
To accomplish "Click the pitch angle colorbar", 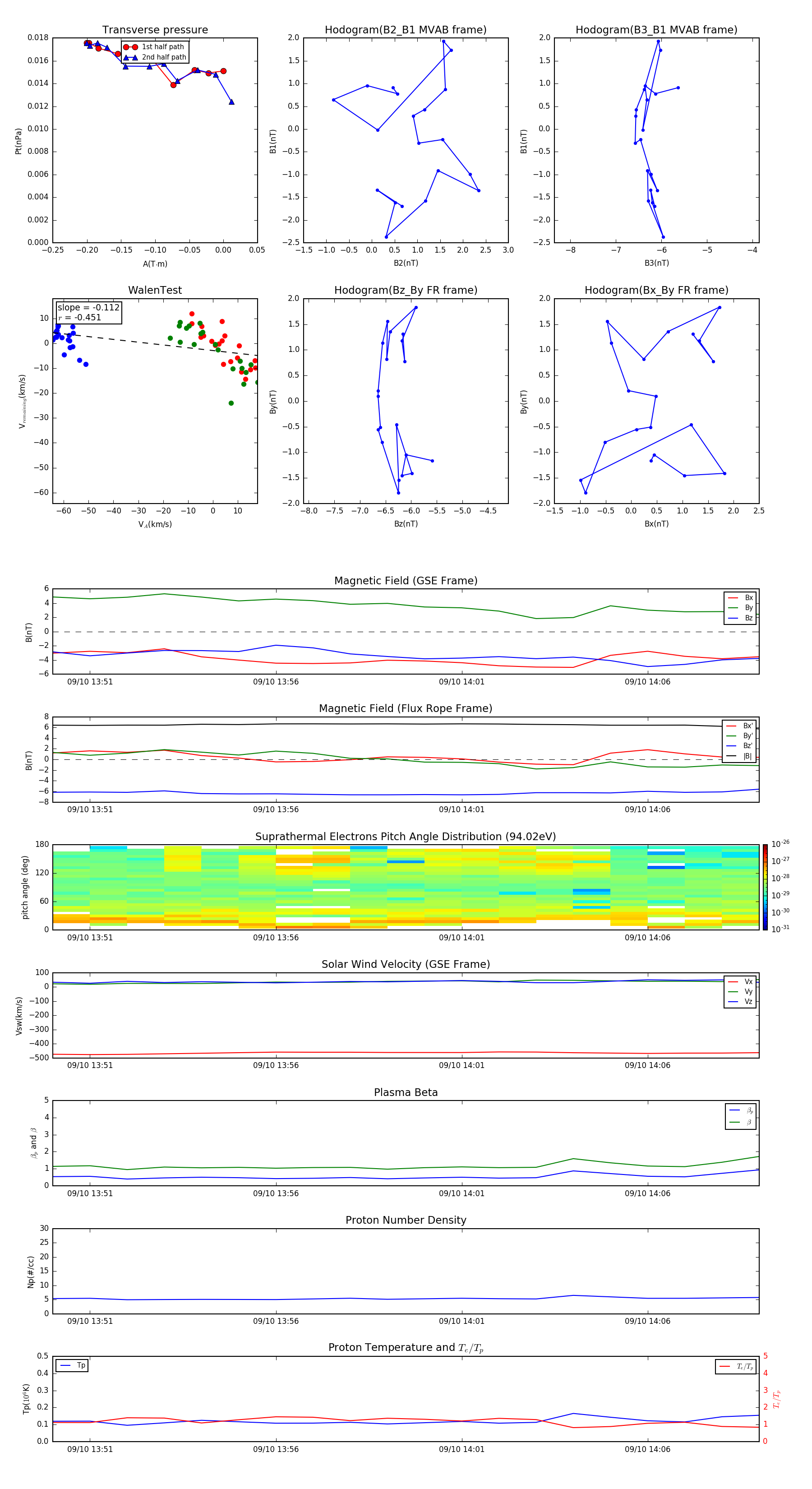I will click(765, 887).
